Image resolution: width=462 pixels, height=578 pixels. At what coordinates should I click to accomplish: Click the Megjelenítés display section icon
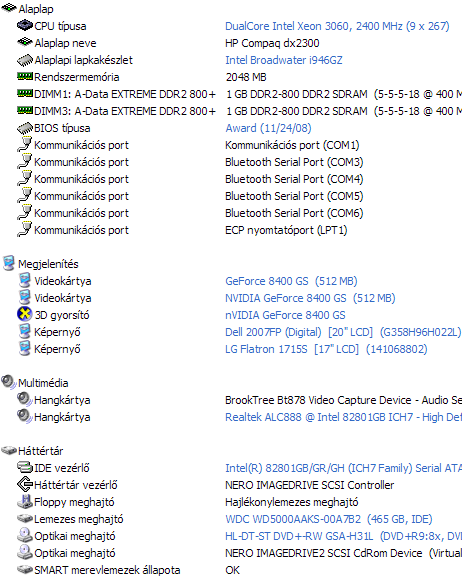9,263
